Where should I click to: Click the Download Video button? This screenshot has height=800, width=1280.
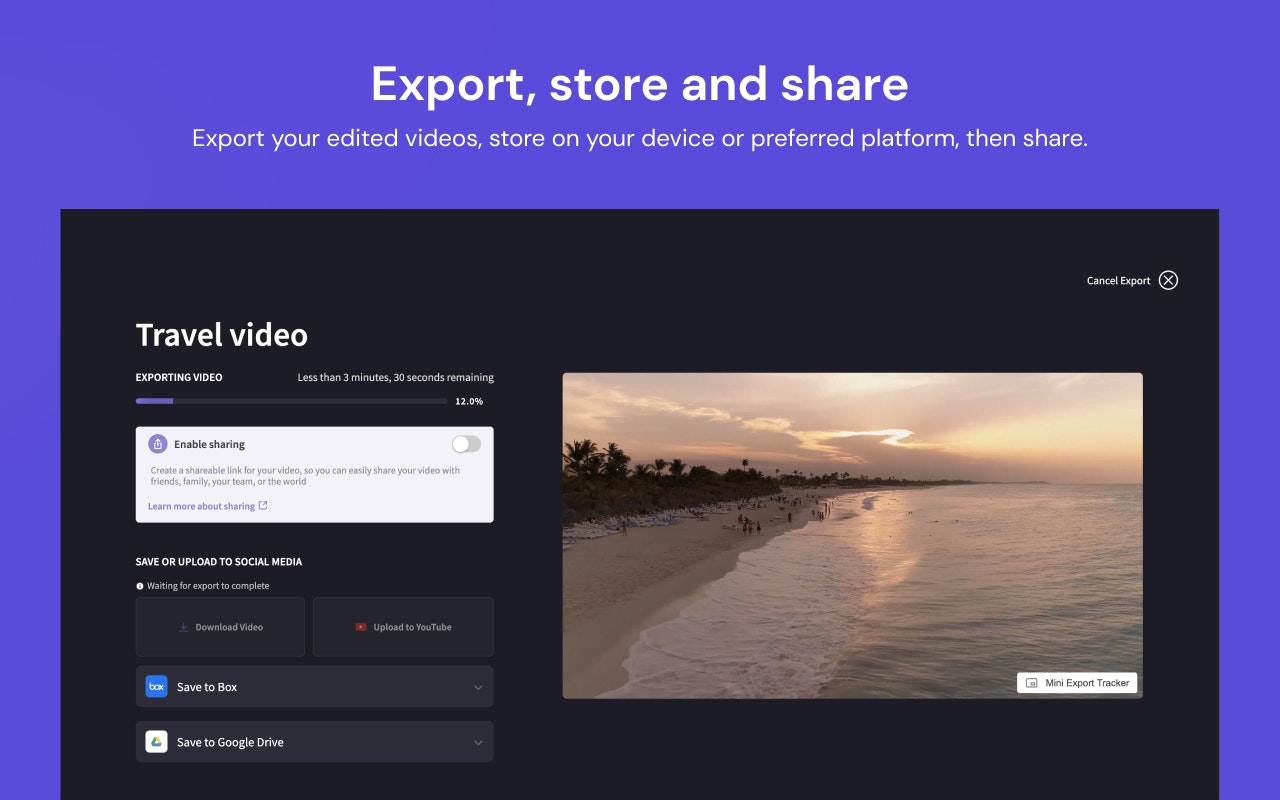click(x=220, y=626)
